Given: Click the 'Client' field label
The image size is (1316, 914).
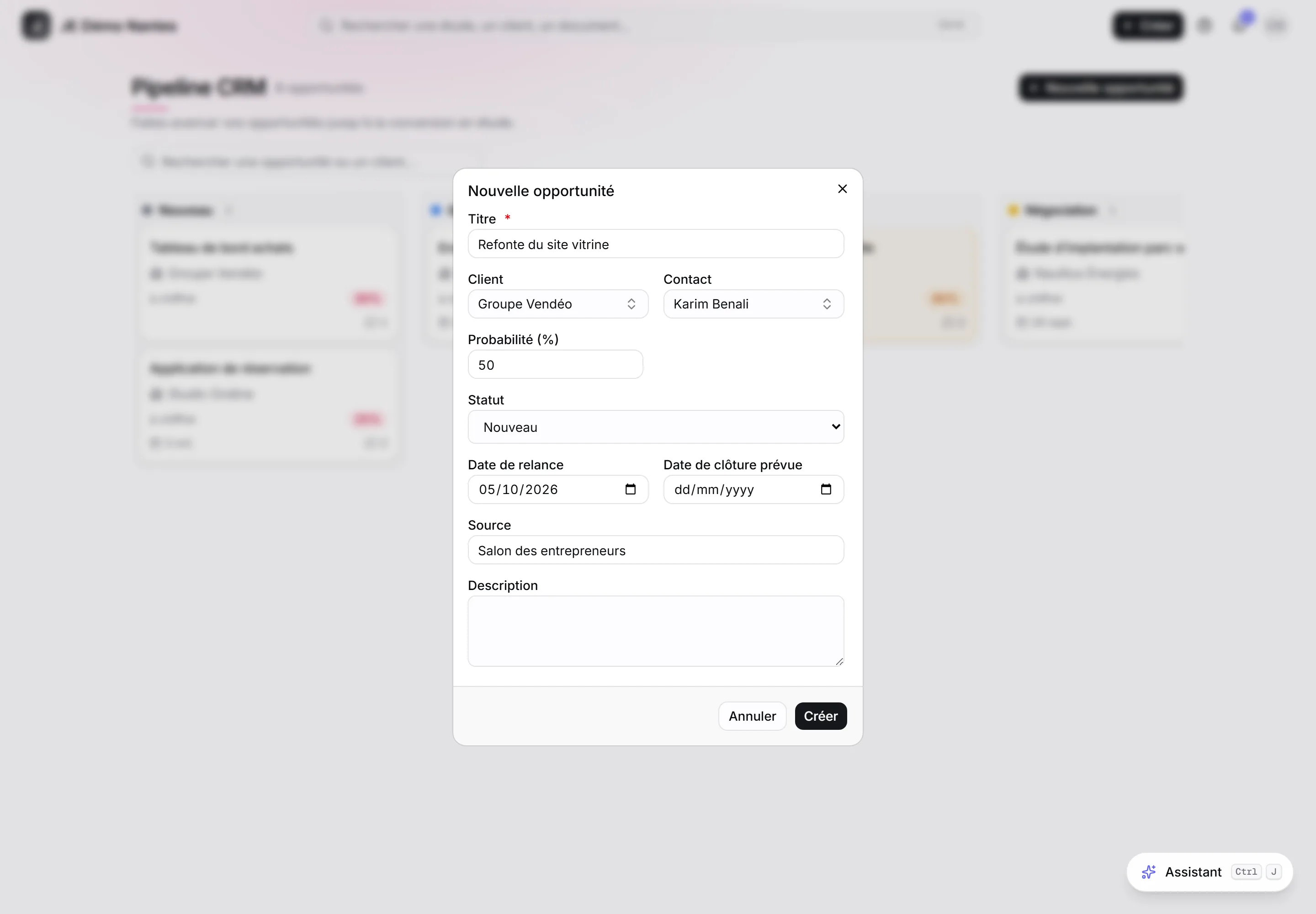Looking at the screenshot, I should pyautogui.click(x=485, y=279).
